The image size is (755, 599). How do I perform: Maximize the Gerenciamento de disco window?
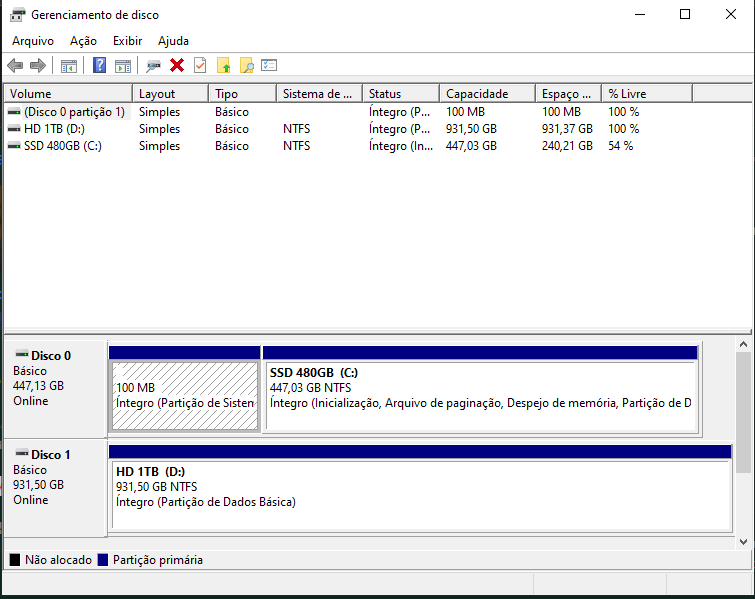pyautogui.click(x=685, y=14)
